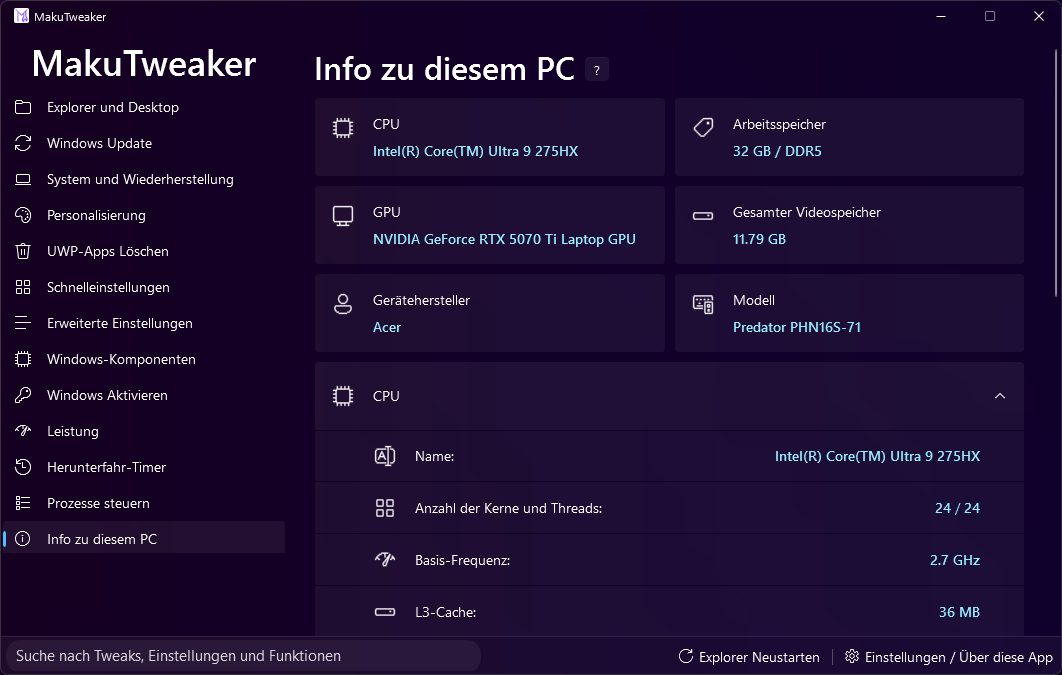Click the vertical scrollbar on the right
1062x675 pixels.
click(1056, 173)
